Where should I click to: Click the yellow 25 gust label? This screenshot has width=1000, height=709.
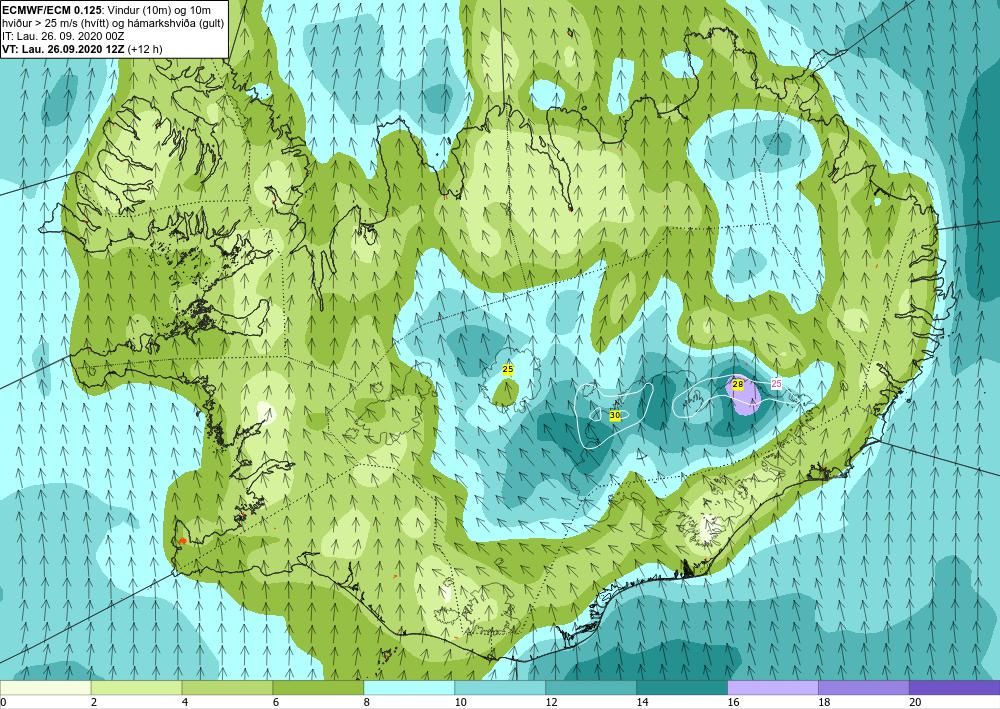click(508, 369)
